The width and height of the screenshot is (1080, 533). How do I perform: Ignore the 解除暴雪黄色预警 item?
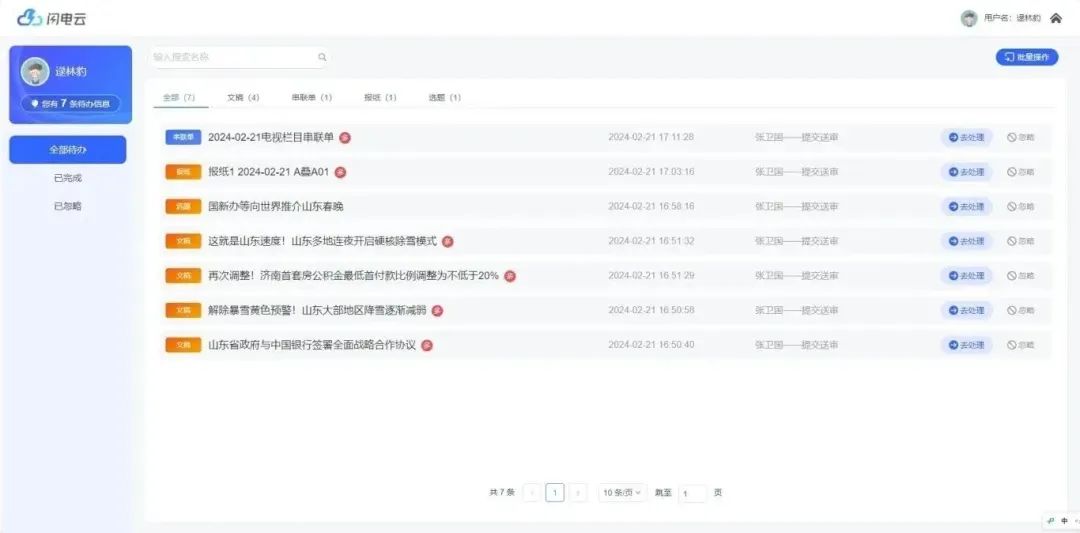pyautogui.click(x=1021, y=311)
